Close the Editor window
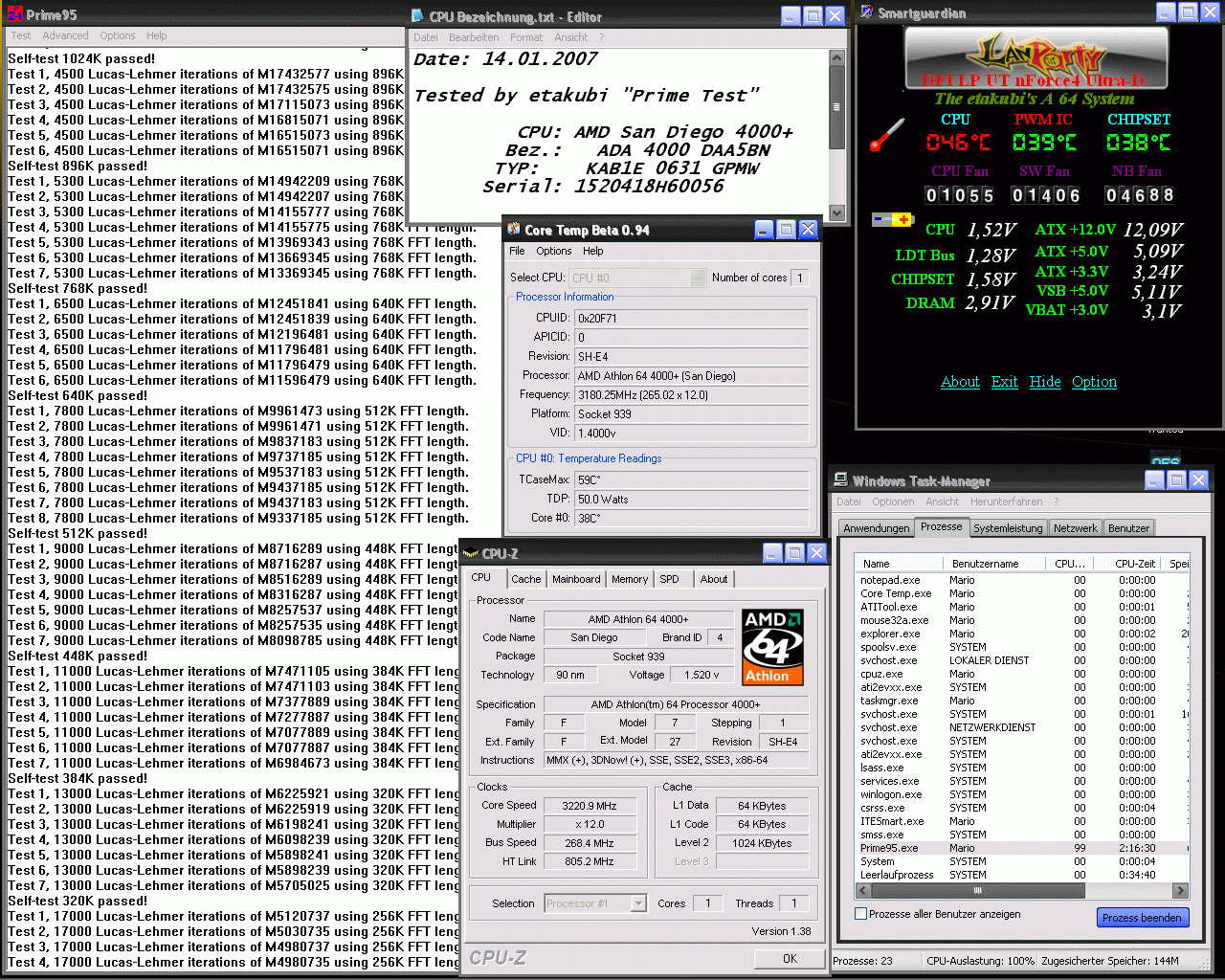The width and height of the screenshot is (1225, 980). coord(835,15)
